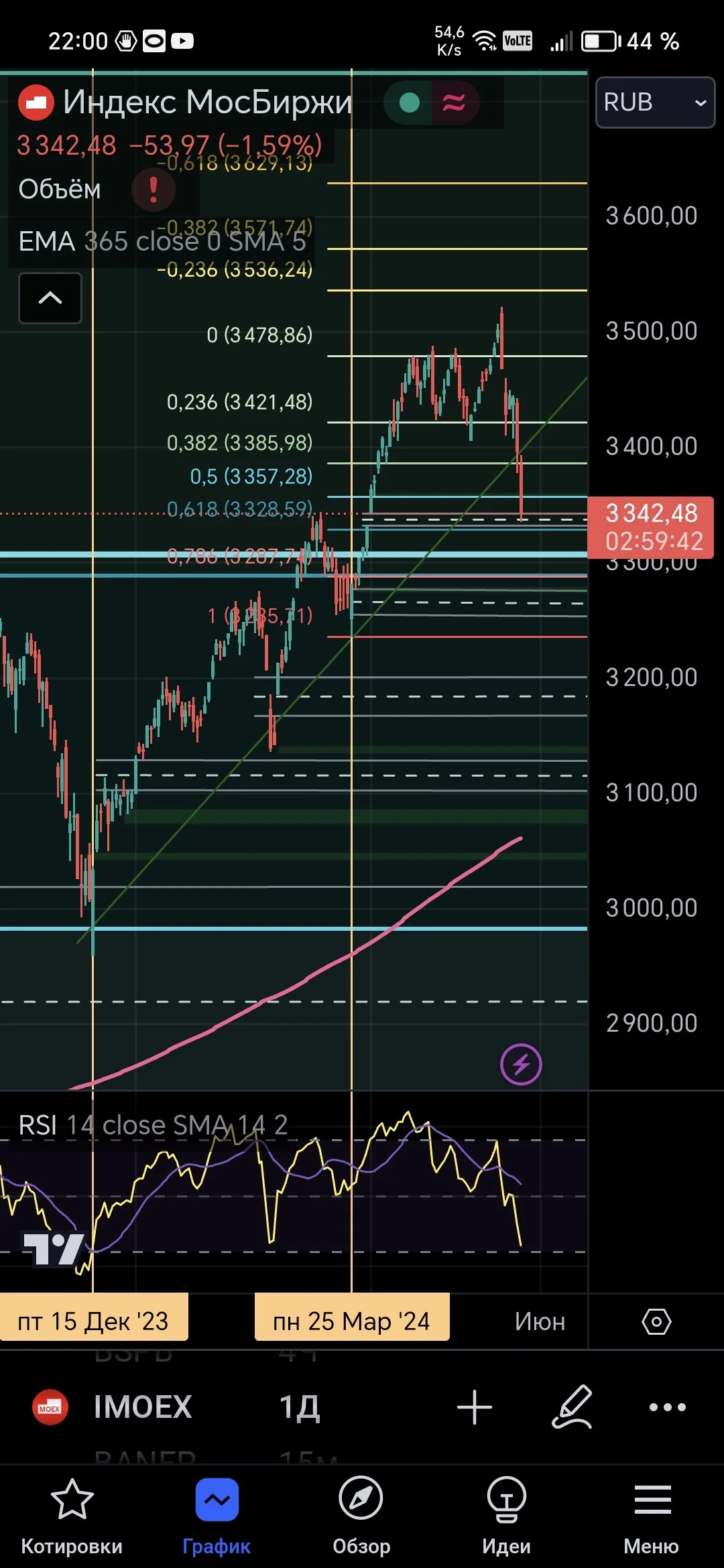Tap the 3 600,00 price axis label
This screenshot has height=1568, width=724.
pos(652,216)
